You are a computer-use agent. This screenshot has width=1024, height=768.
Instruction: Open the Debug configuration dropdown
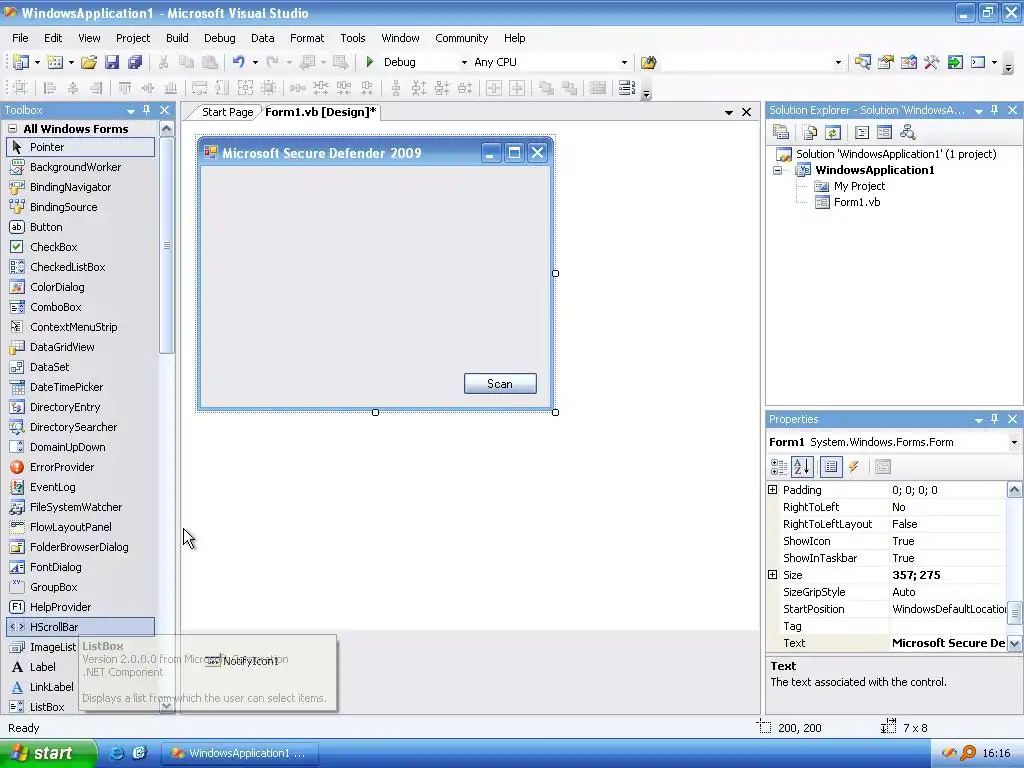pos(464,63)
